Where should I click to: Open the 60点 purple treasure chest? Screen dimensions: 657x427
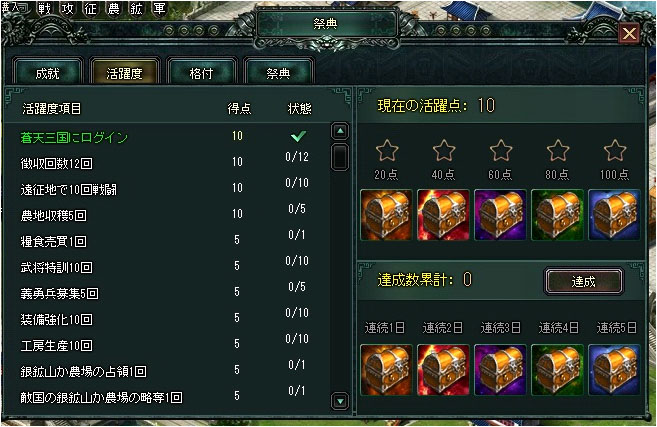(x=500, y=215)
